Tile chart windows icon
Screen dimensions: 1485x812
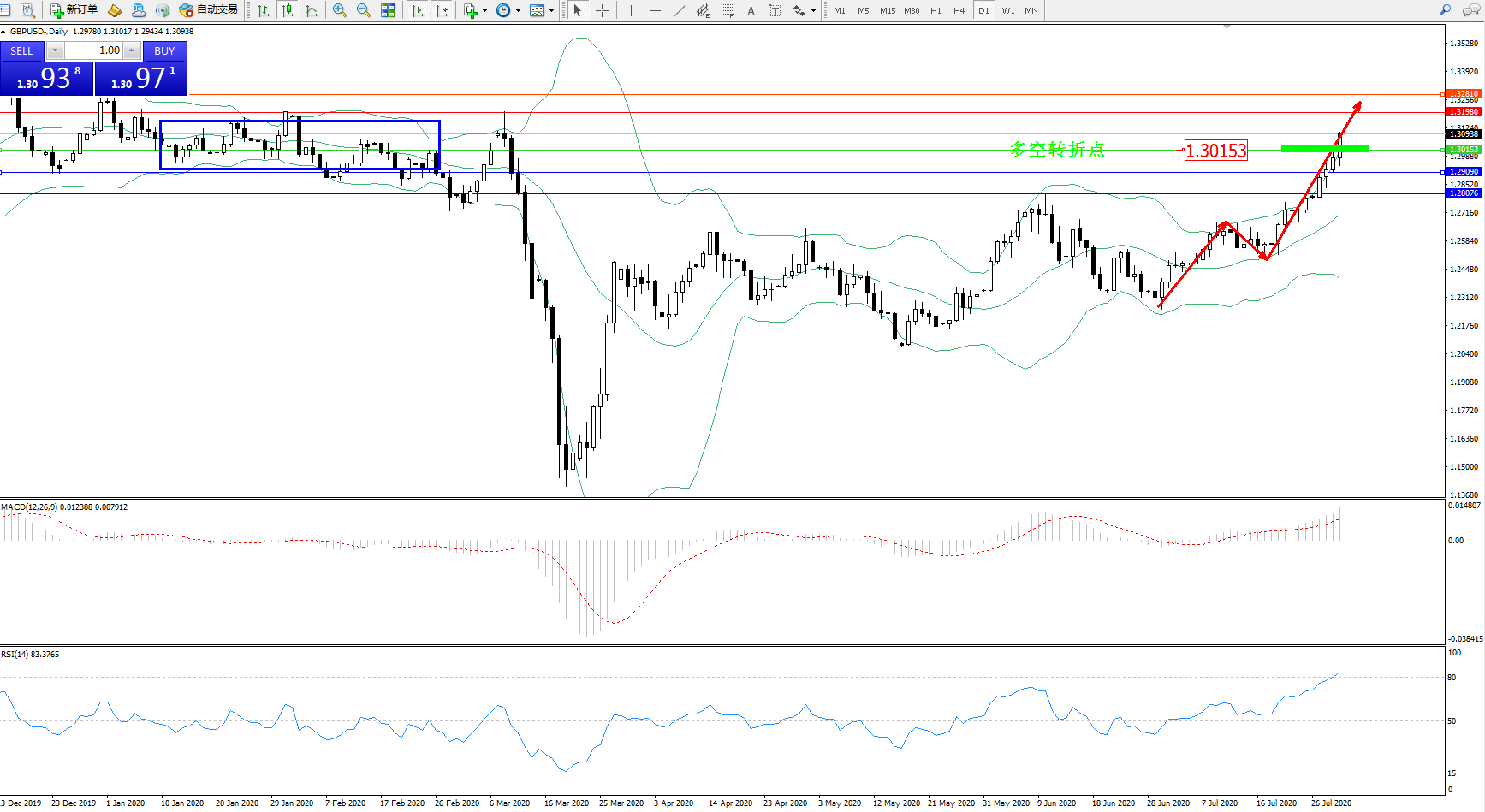coord(388,10)
